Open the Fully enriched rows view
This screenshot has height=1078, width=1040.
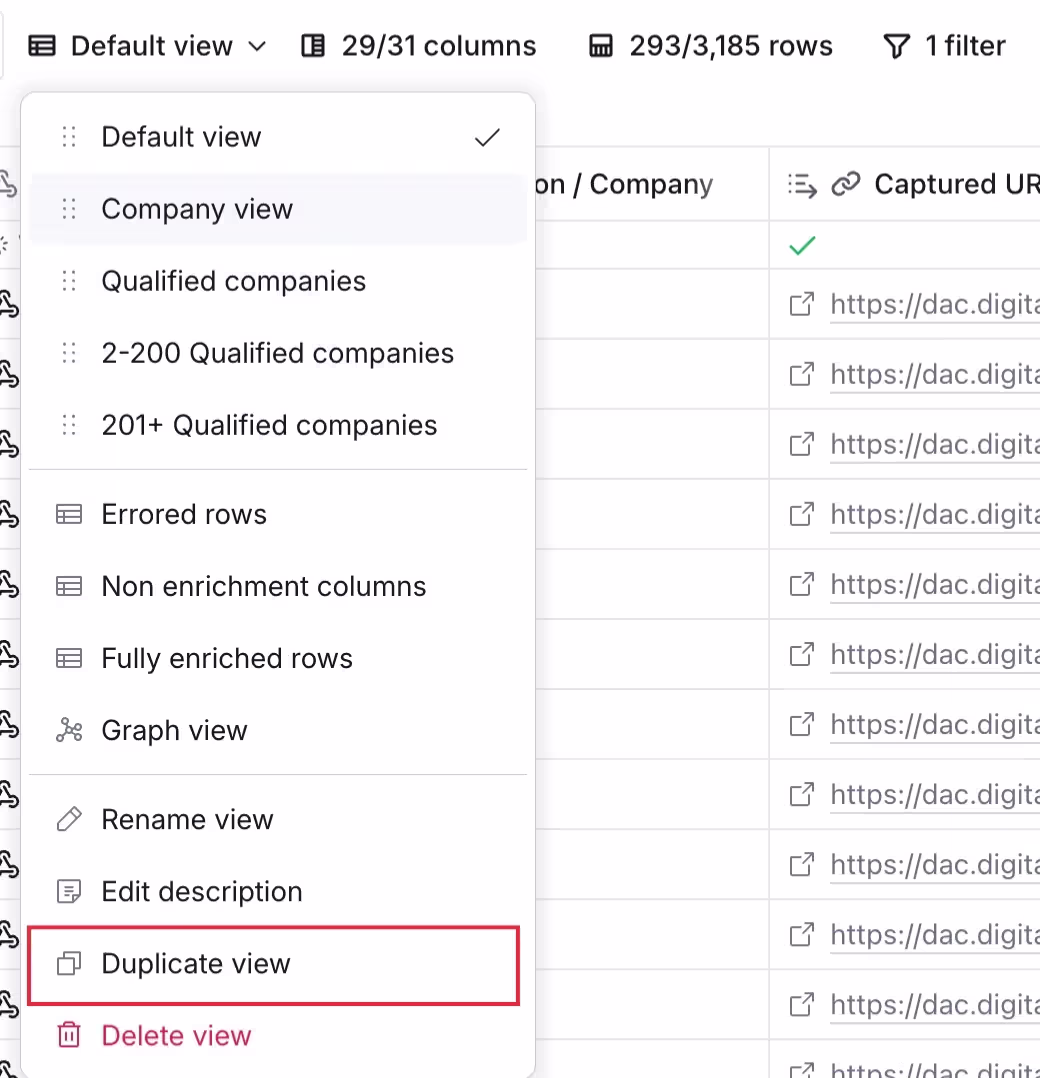click(278, 659)
